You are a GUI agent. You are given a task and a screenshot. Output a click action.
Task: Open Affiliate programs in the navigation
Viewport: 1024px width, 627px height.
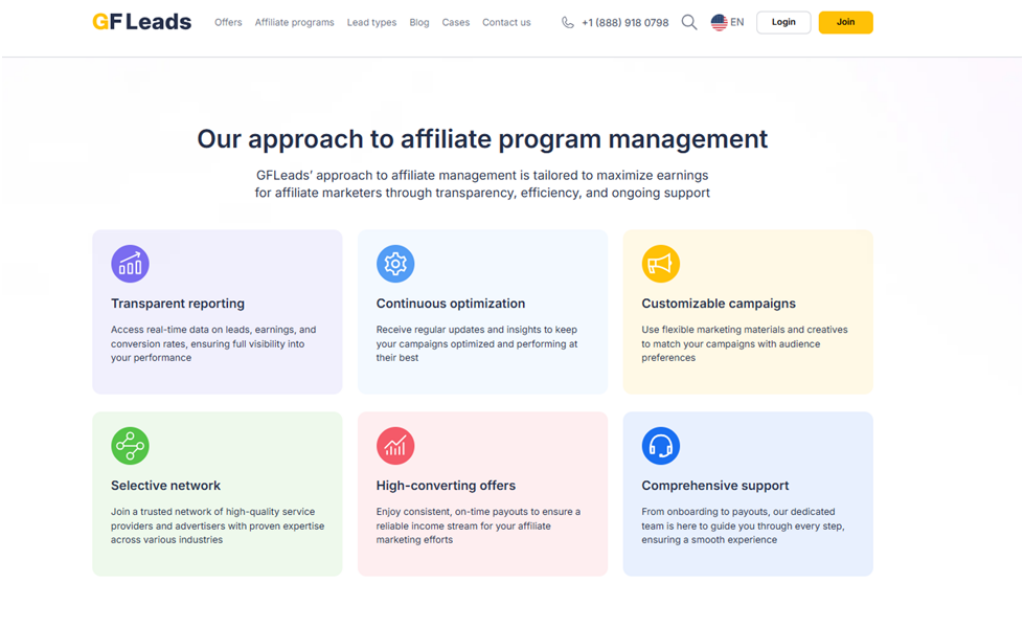(295, 22)
